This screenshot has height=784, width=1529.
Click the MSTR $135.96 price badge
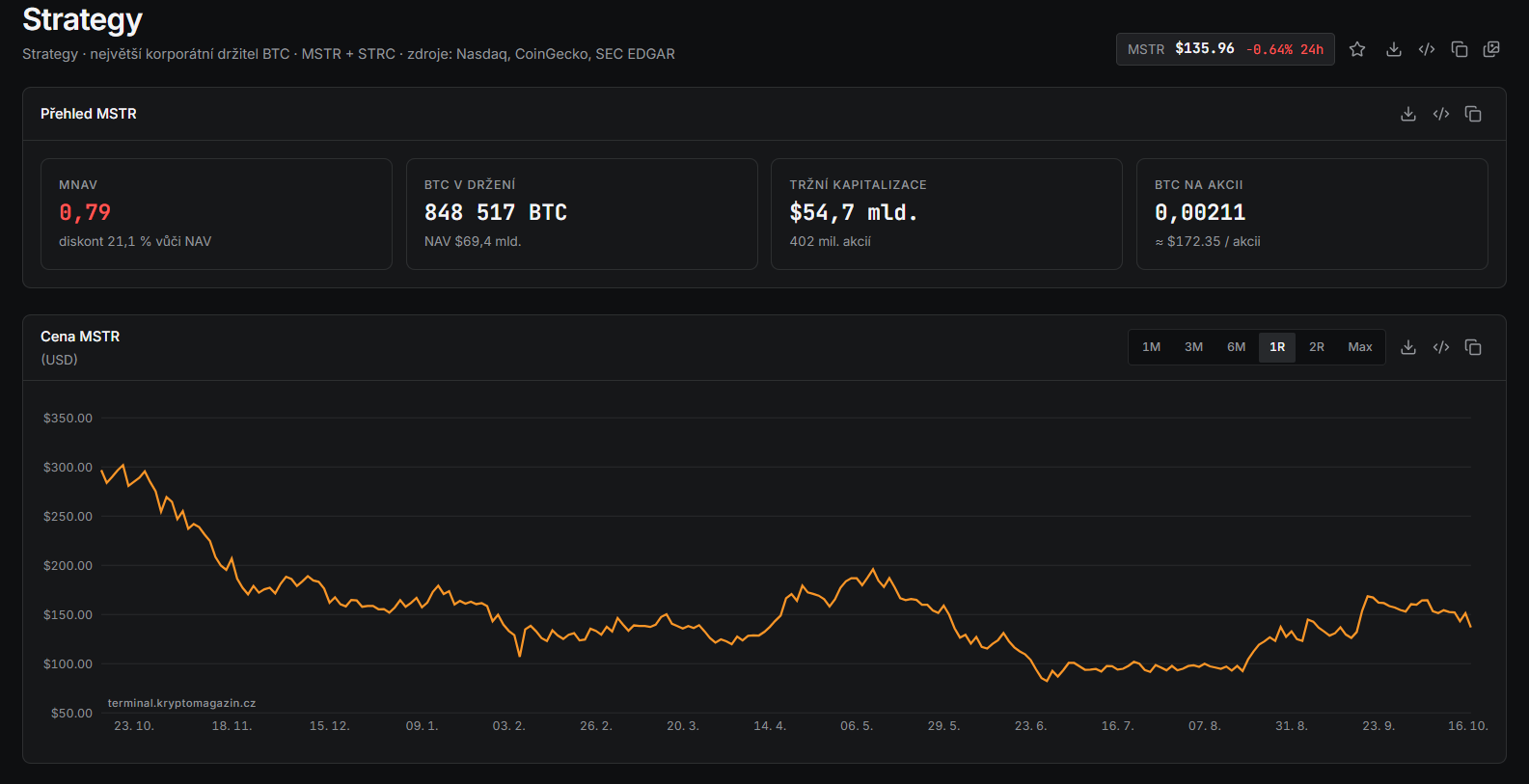pyautogui.click(x=1225, y=49)
